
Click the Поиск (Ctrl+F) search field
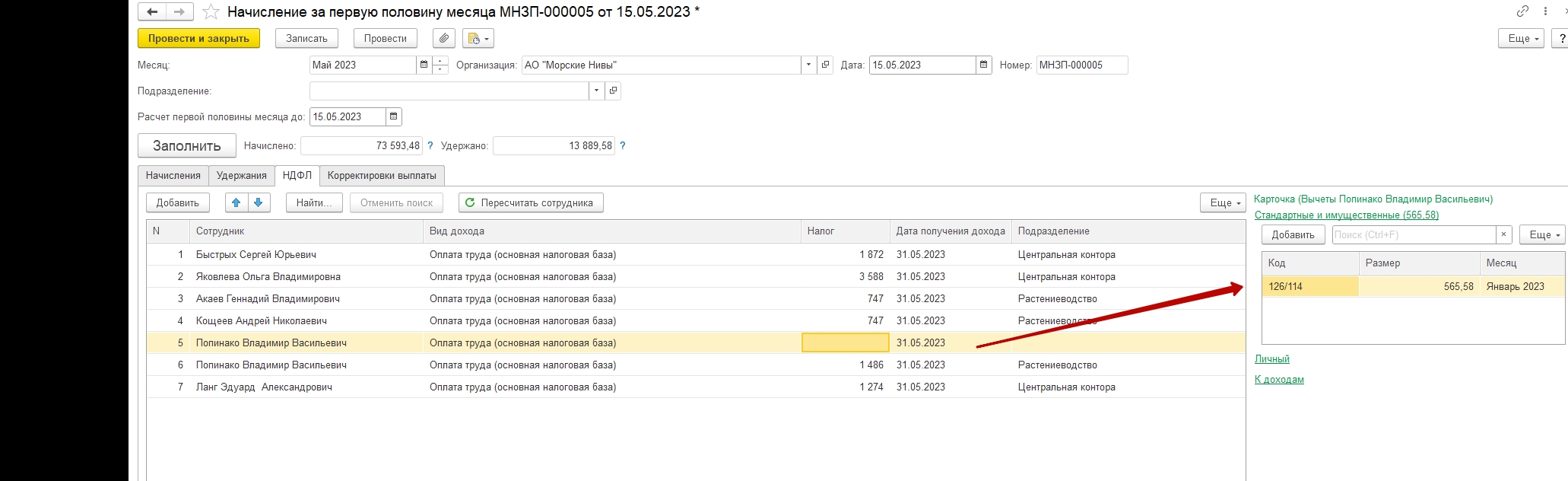pos(1413,235)
